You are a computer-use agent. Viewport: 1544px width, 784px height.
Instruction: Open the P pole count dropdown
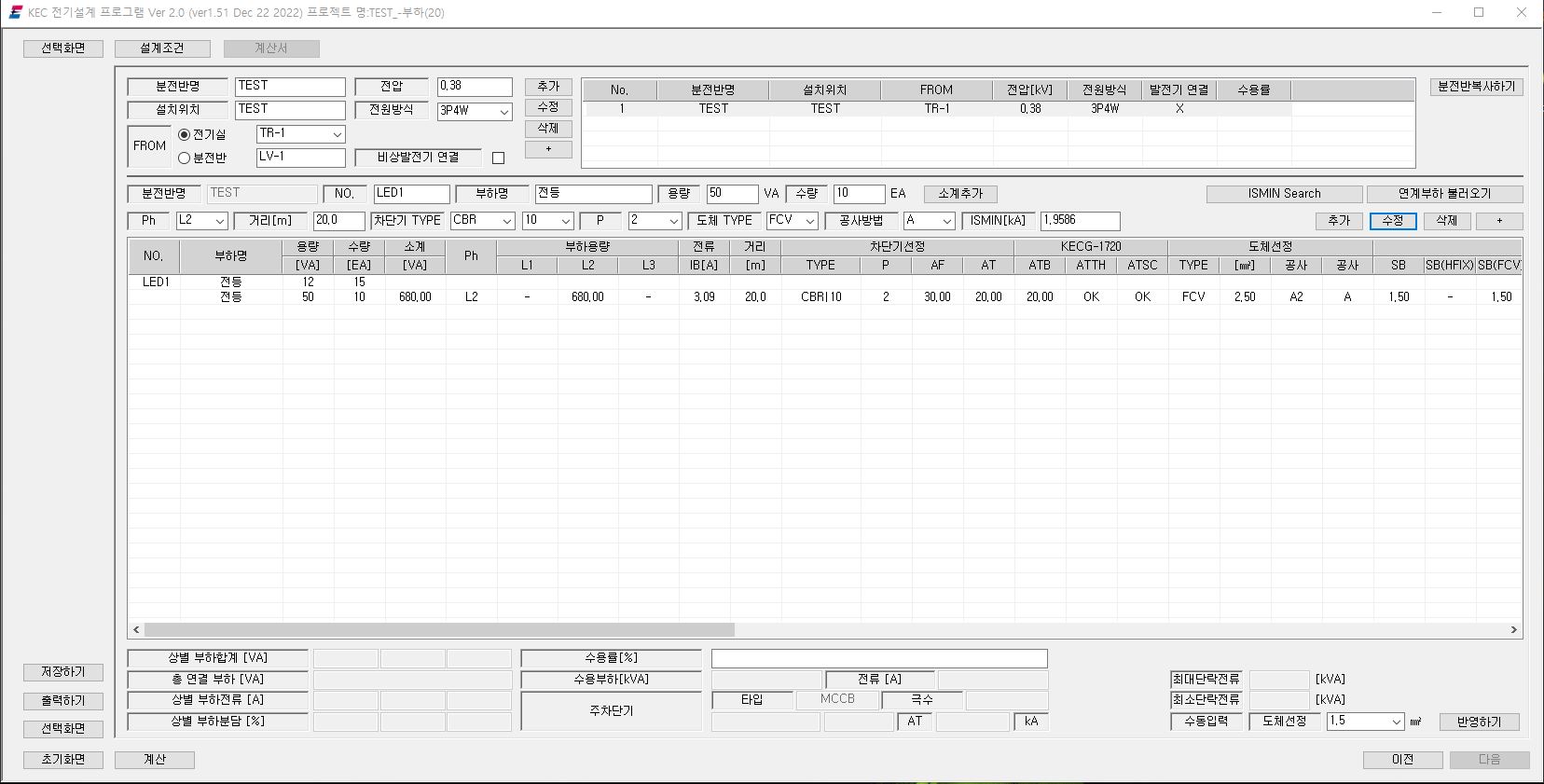coord(674,221)
